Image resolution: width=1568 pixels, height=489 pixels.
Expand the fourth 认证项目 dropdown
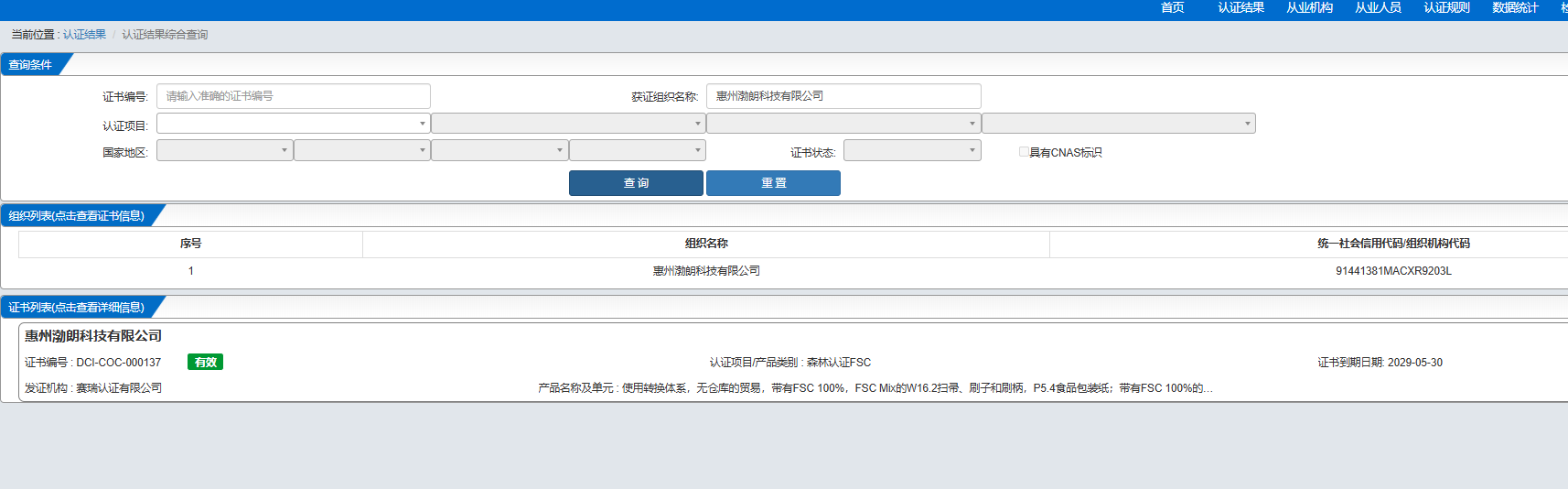1118,124
